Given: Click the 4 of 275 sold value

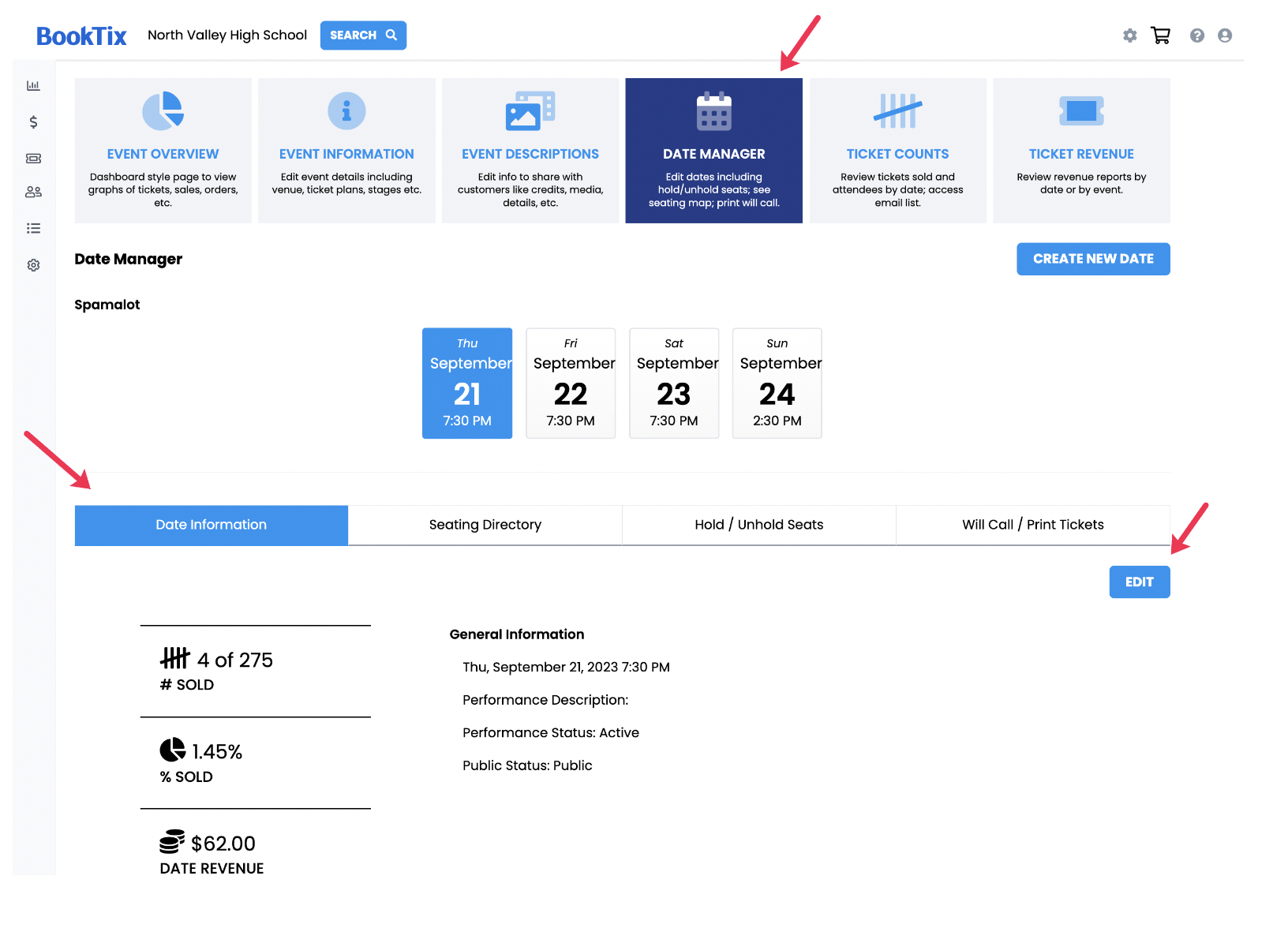Looking at the screenshot, I should tap(235, 660).
